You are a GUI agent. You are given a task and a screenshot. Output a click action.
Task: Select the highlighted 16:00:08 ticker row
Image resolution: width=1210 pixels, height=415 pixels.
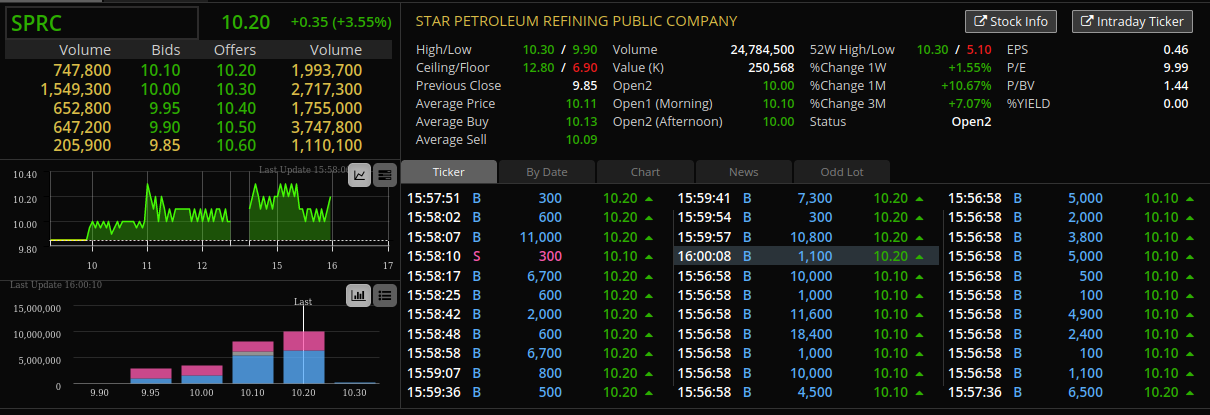tap(806, 257)
